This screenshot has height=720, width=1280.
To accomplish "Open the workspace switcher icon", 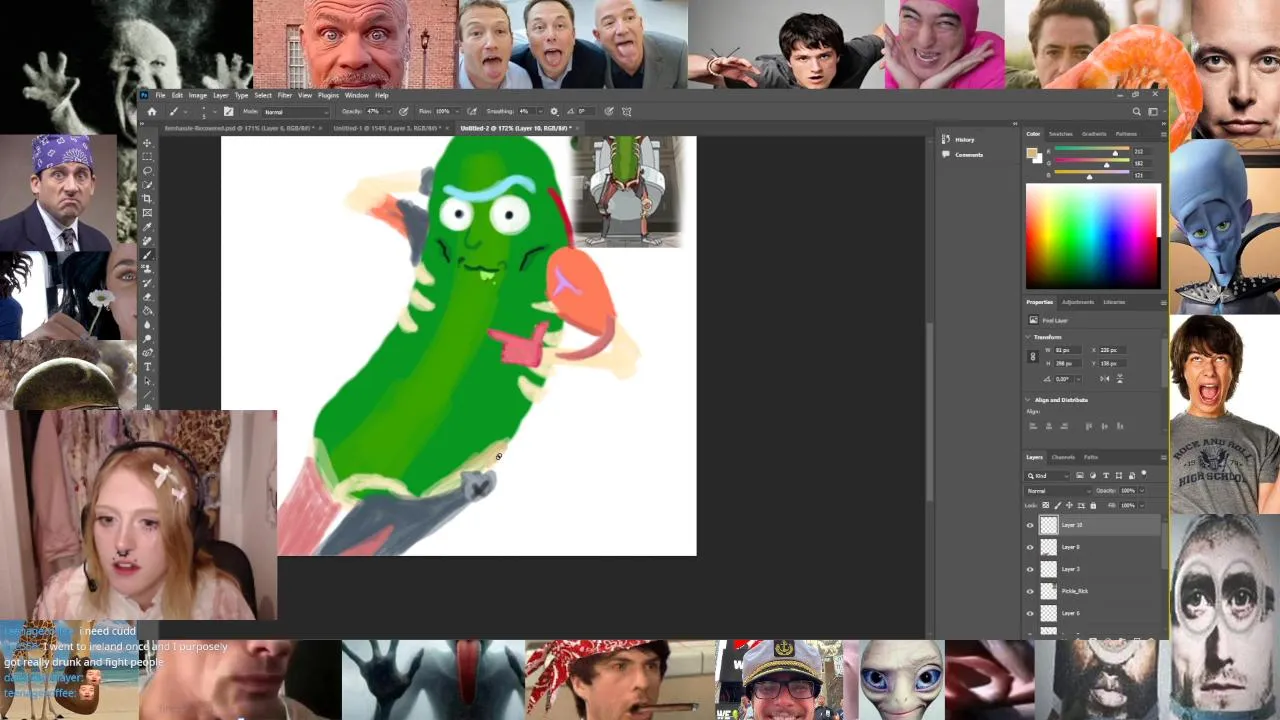I will 1153,111.
